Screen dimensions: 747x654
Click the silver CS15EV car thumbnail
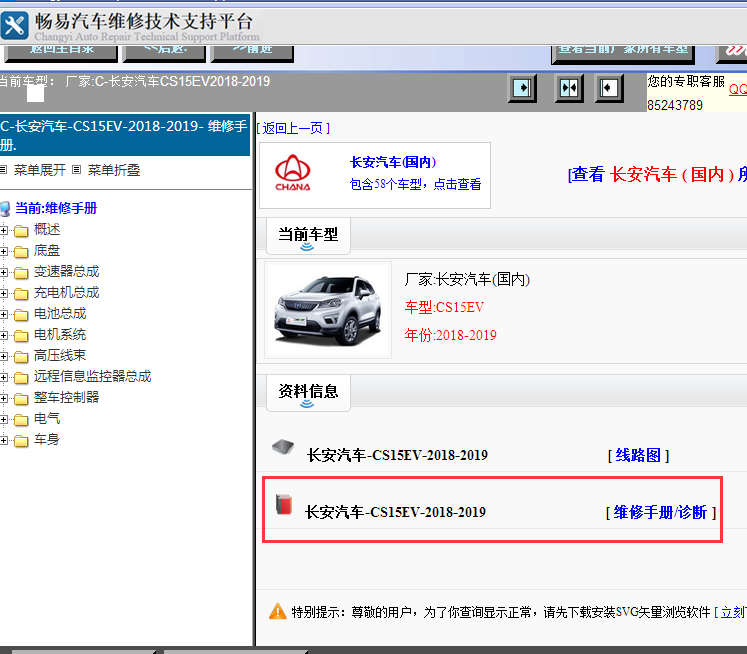point(328,310)
